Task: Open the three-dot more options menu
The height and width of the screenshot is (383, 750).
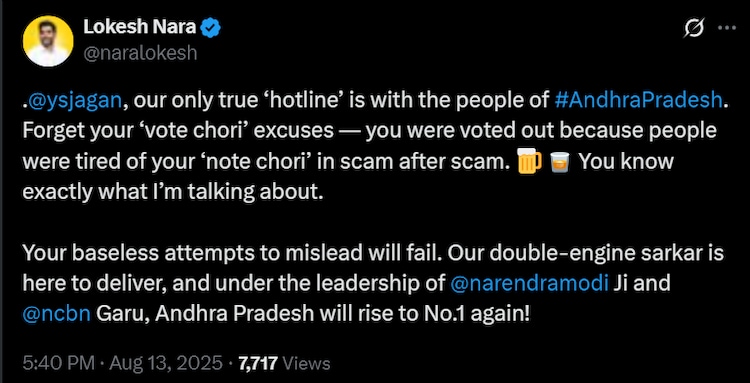Action: coord(727,29)
